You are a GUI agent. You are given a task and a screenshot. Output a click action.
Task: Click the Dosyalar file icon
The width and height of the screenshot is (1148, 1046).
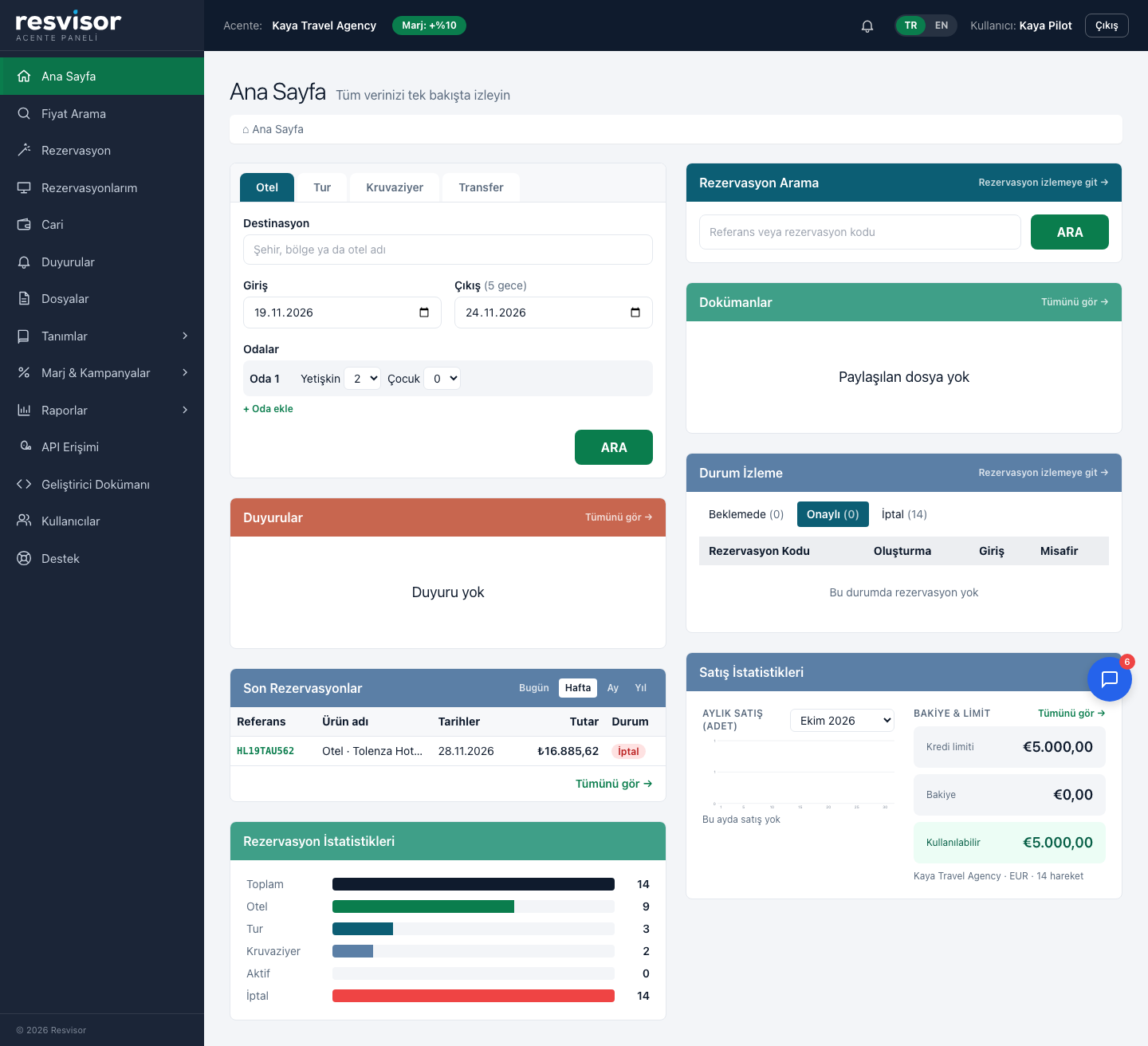coord(24,299)
